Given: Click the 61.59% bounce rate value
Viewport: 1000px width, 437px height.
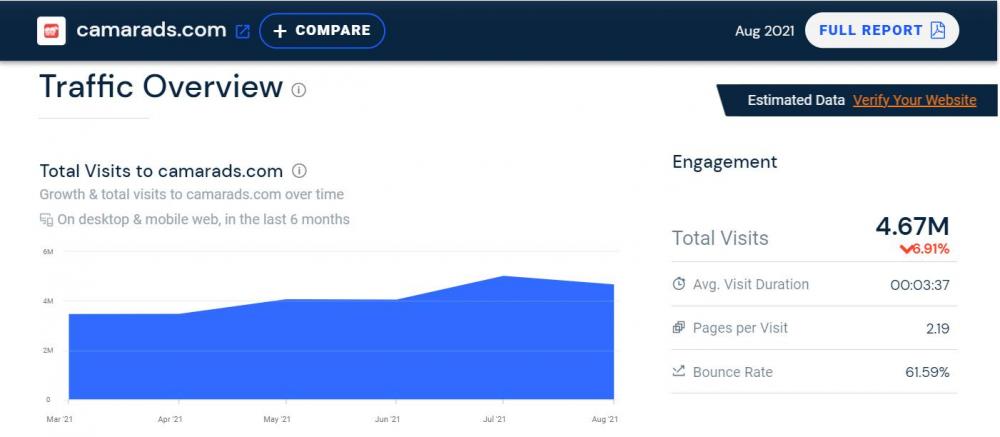Looking at the screenshot, I should click(927, 372).
